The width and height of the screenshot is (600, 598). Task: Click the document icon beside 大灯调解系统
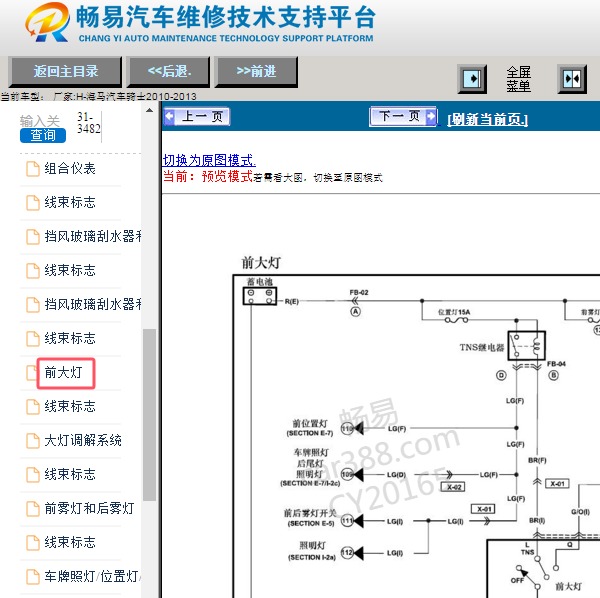33,441
